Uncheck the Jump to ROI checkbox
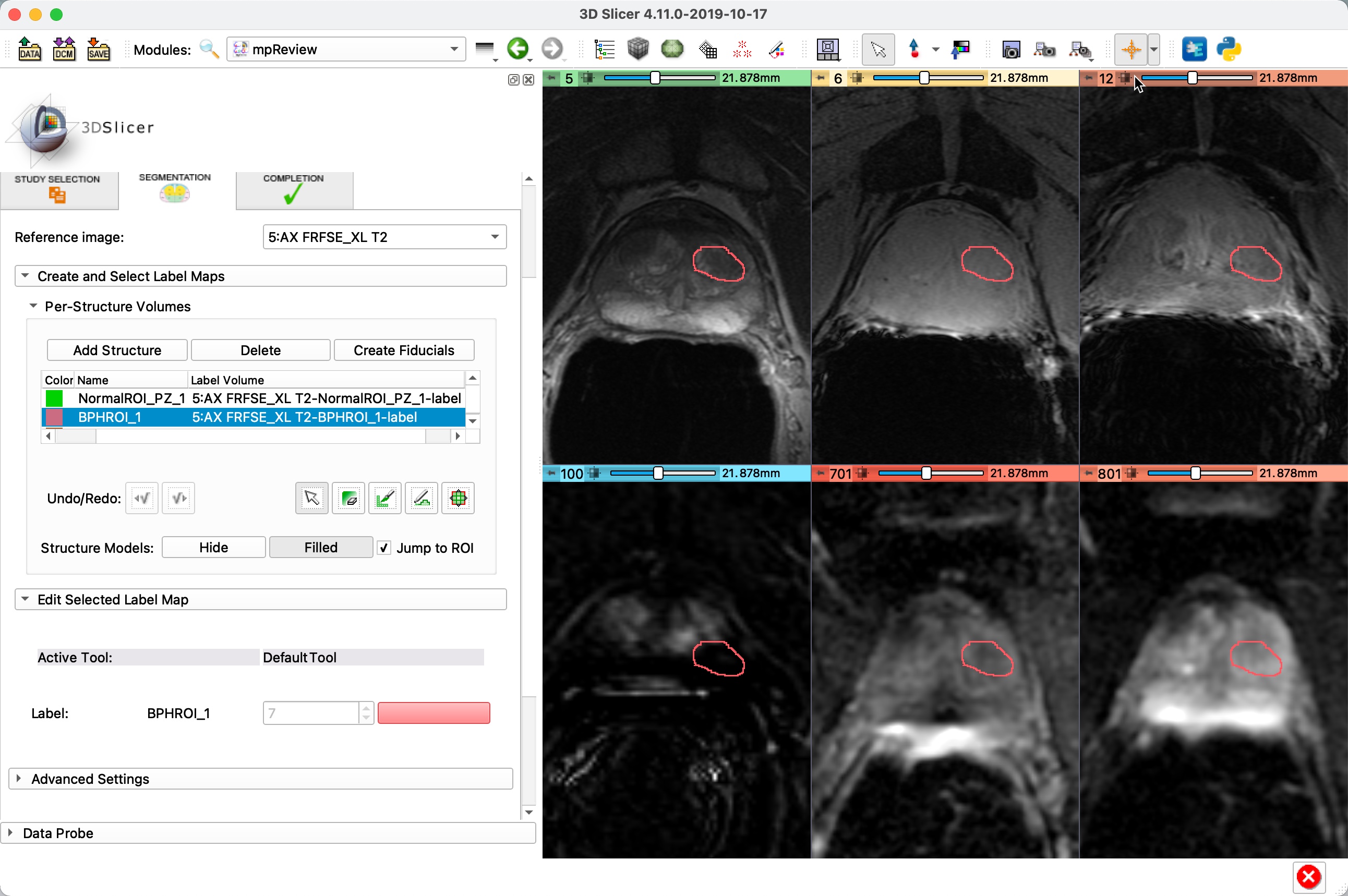 click(384, 548)
